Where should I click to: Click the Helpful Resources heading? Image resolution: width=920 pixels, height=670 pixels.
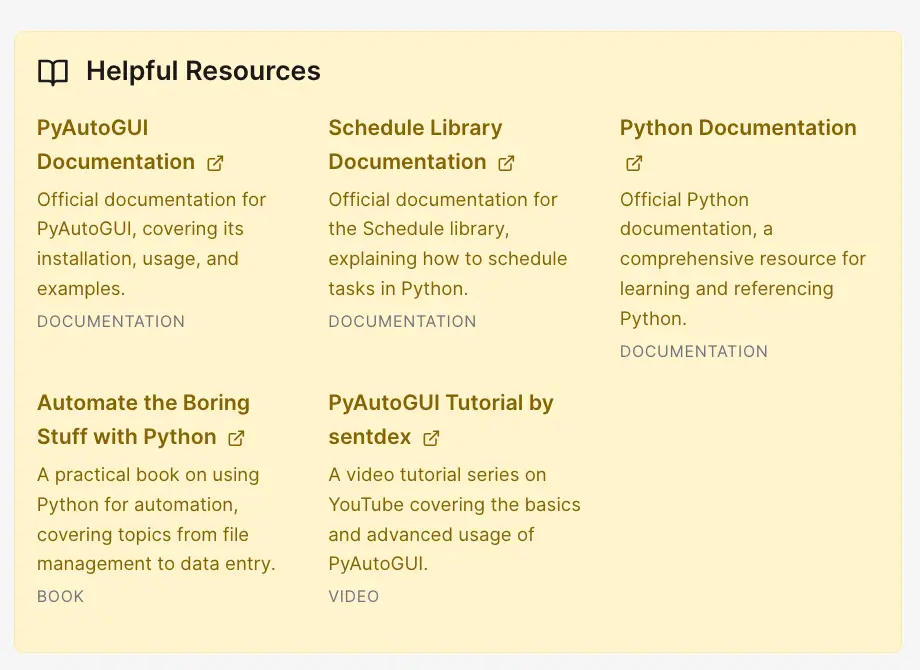(x=203, y=71)
